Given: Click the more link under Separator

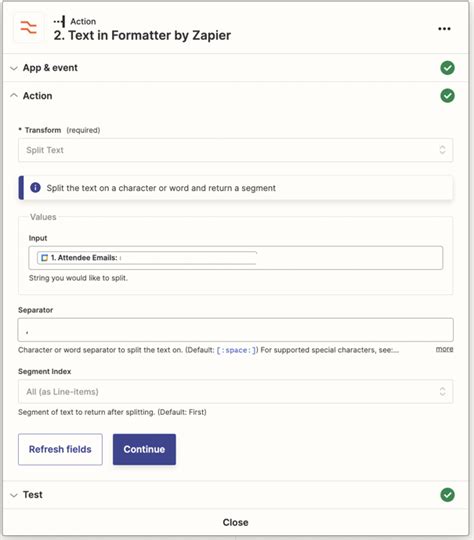Looking at the screenshot, I should coord(444,349).
